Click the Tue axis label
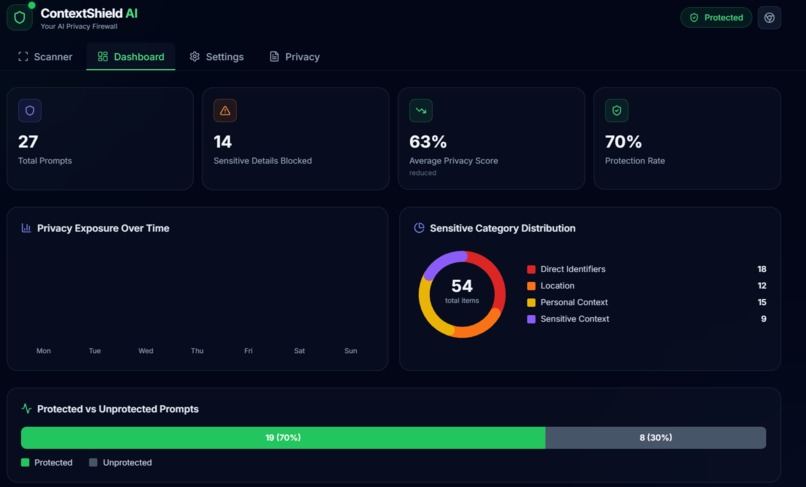Image resolution: width=806 pixels, height=487 pixels. pos(95,351)
